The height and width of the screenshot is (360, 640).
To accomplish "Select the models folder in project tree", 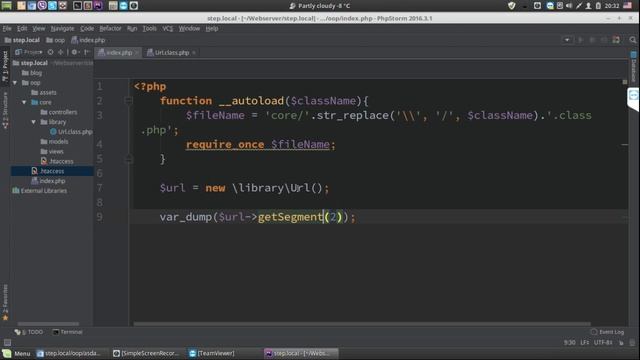I will pyautogui.click(x=54, y=142).
